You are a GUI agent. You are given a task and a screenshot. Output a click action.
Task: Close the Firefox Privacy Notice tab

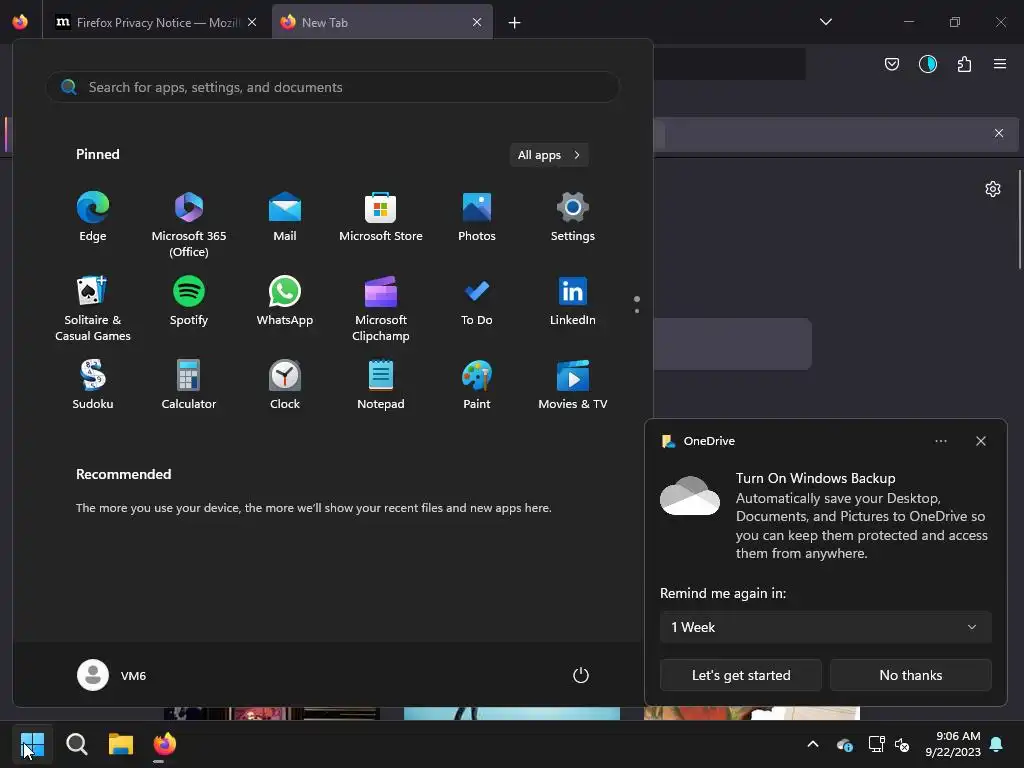point(252,22)
